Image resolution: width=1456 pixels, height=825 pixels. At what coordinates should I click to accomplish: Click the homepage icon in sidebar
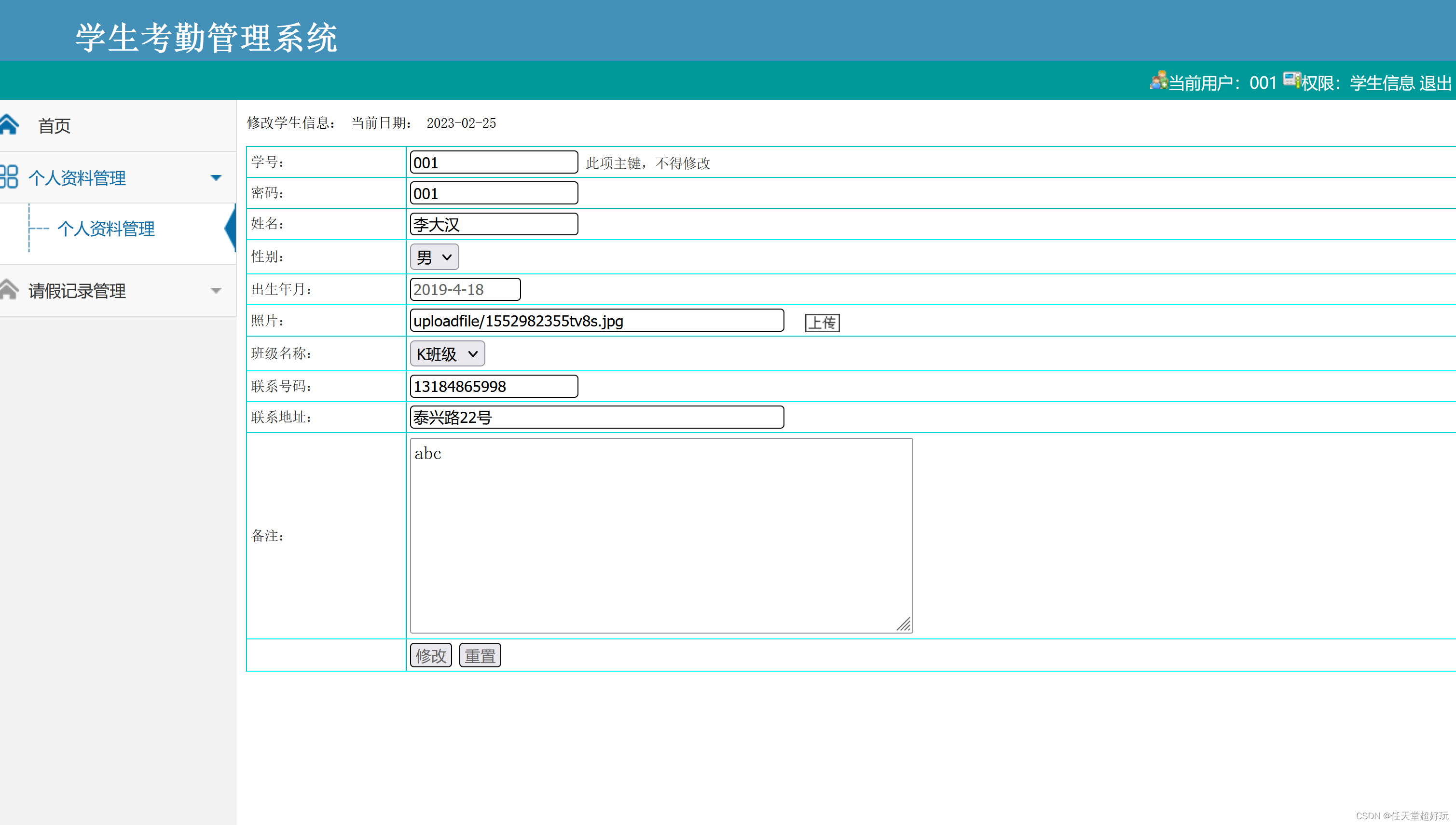pyautogui.click(x=11, y=124)
